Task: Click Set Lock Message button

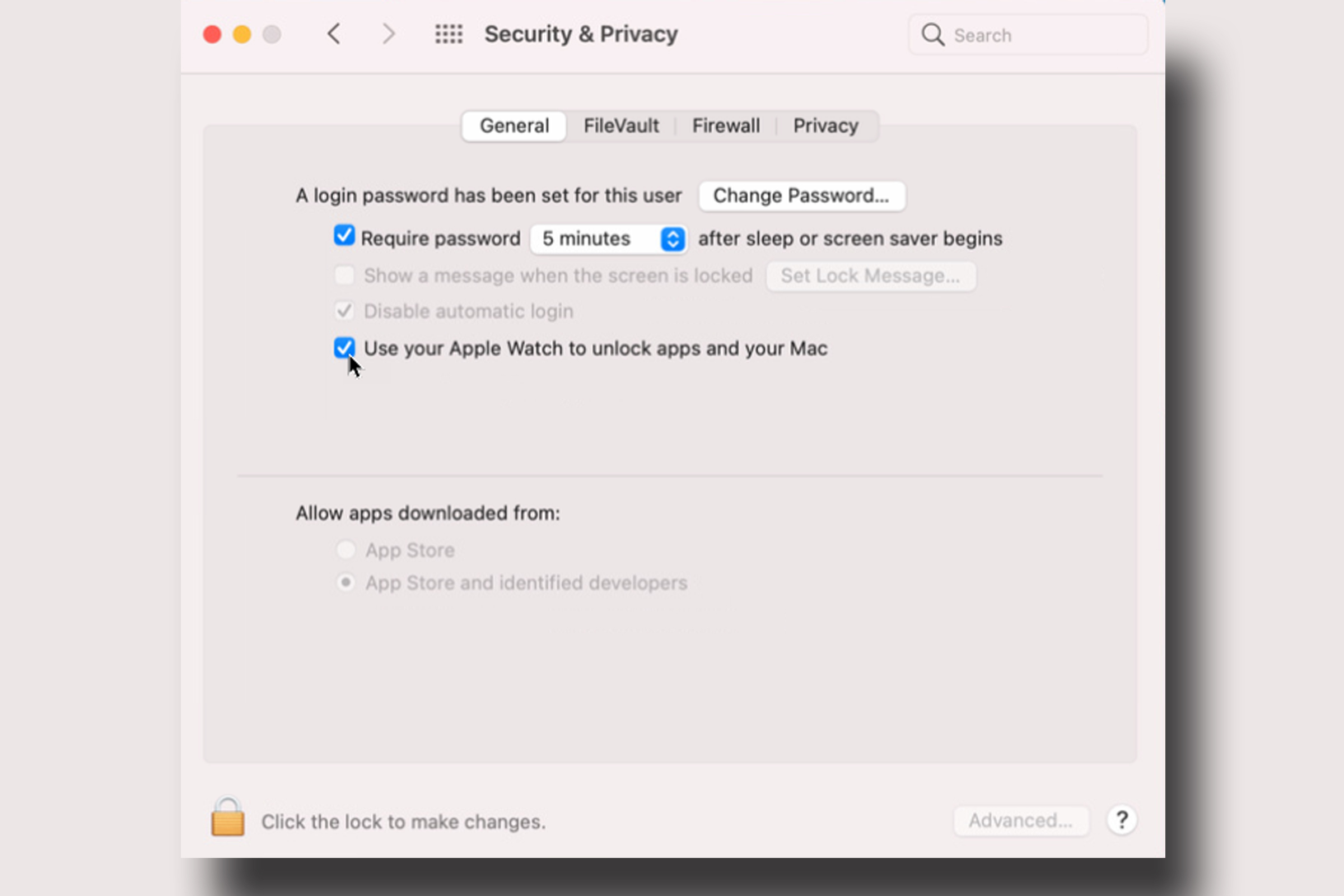Action: point(870,275)
